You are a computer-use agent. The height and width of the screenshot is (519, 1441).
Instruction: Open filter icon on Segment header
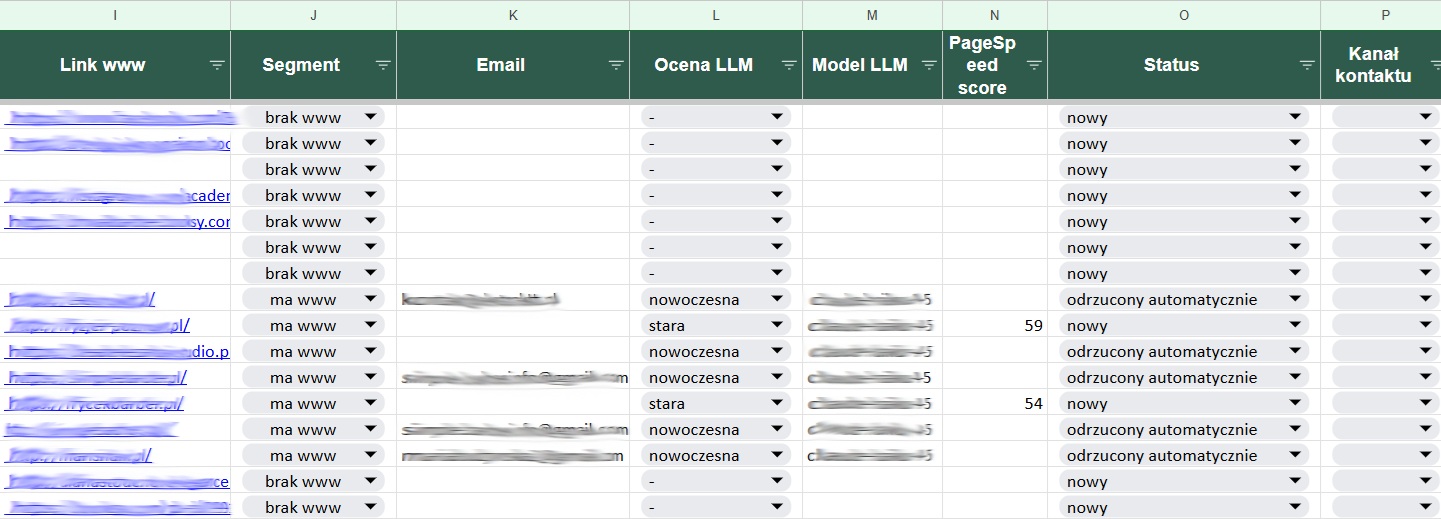pos(383,65)
